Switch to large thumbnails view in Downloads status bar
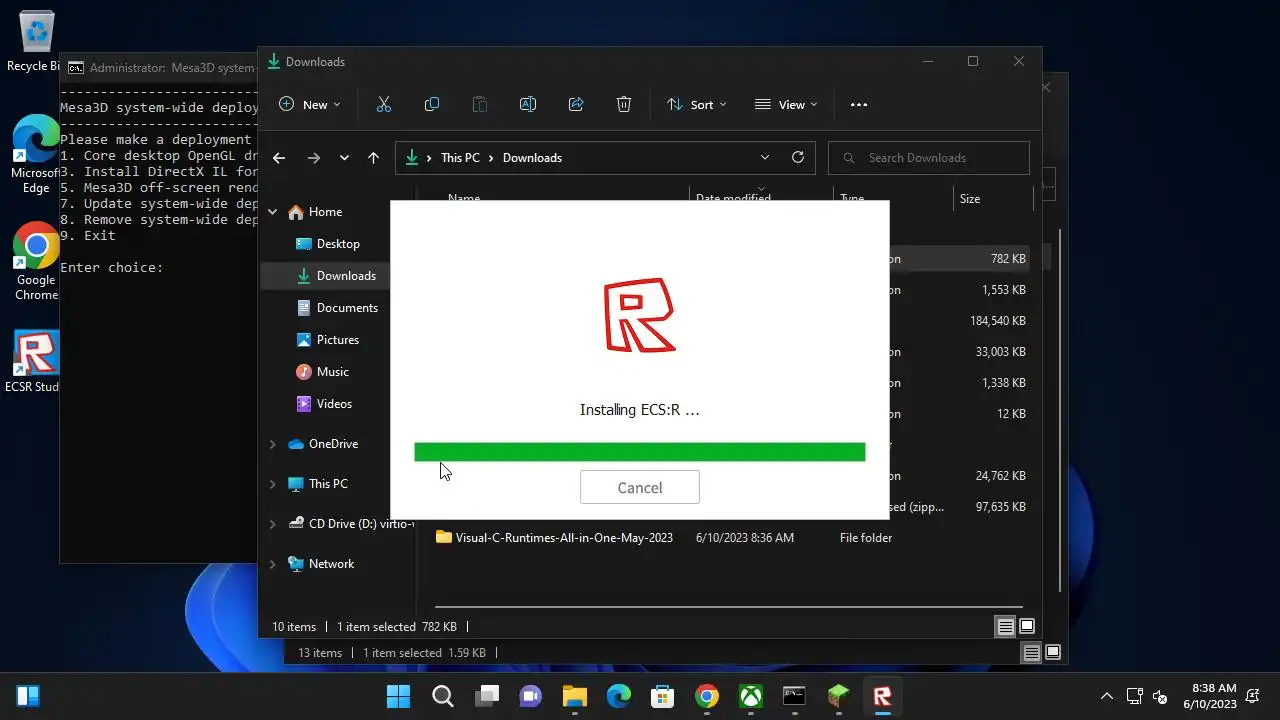Screen dimensions: 1280x720 pos(1026,627)
